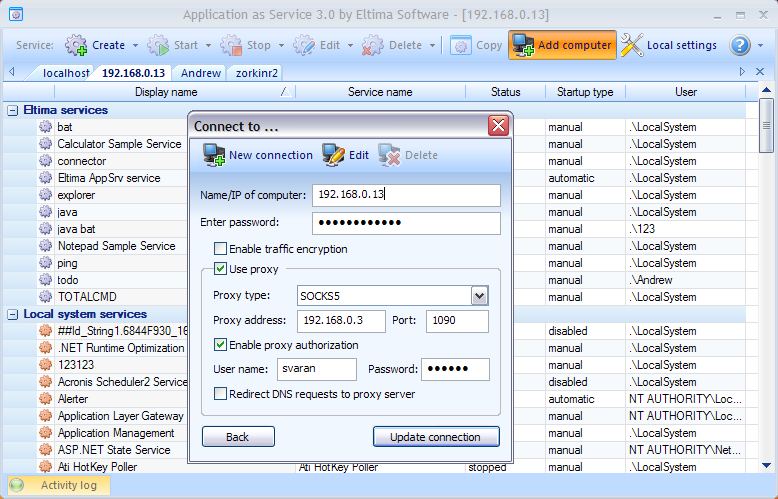Sort by User column header
778x499 pixels.
(686, 92)
